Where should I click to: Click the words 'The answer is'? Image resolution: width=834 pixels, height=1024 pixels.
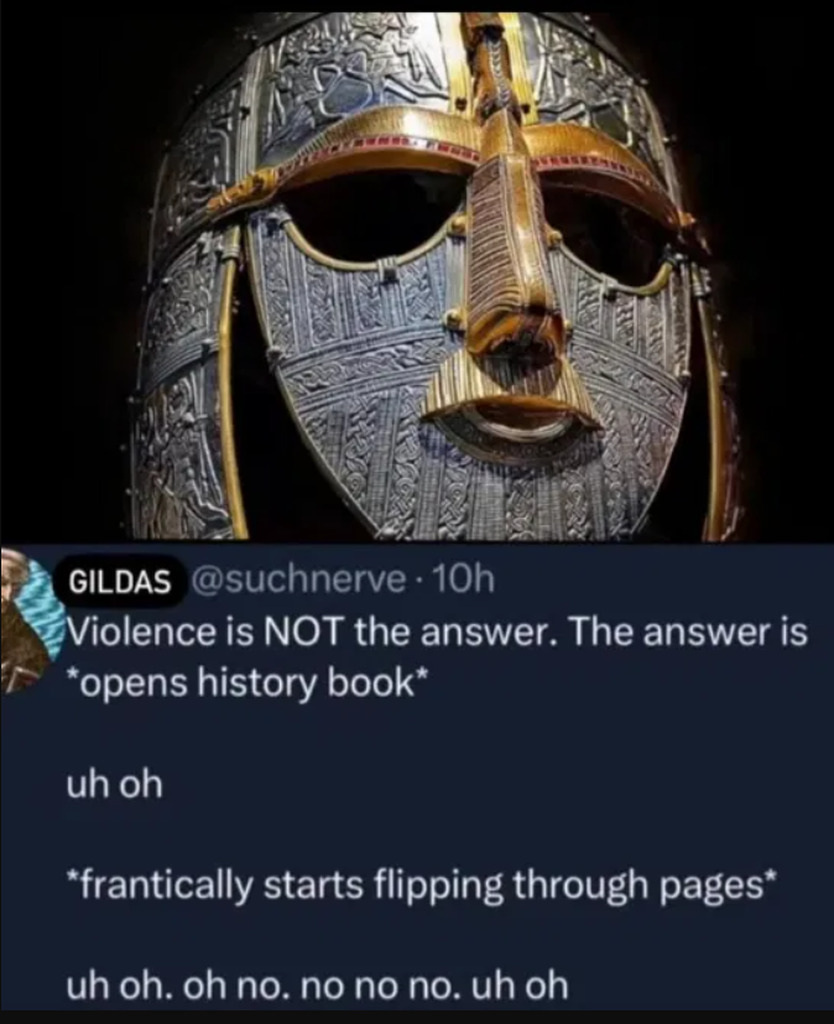pos(690,632)
